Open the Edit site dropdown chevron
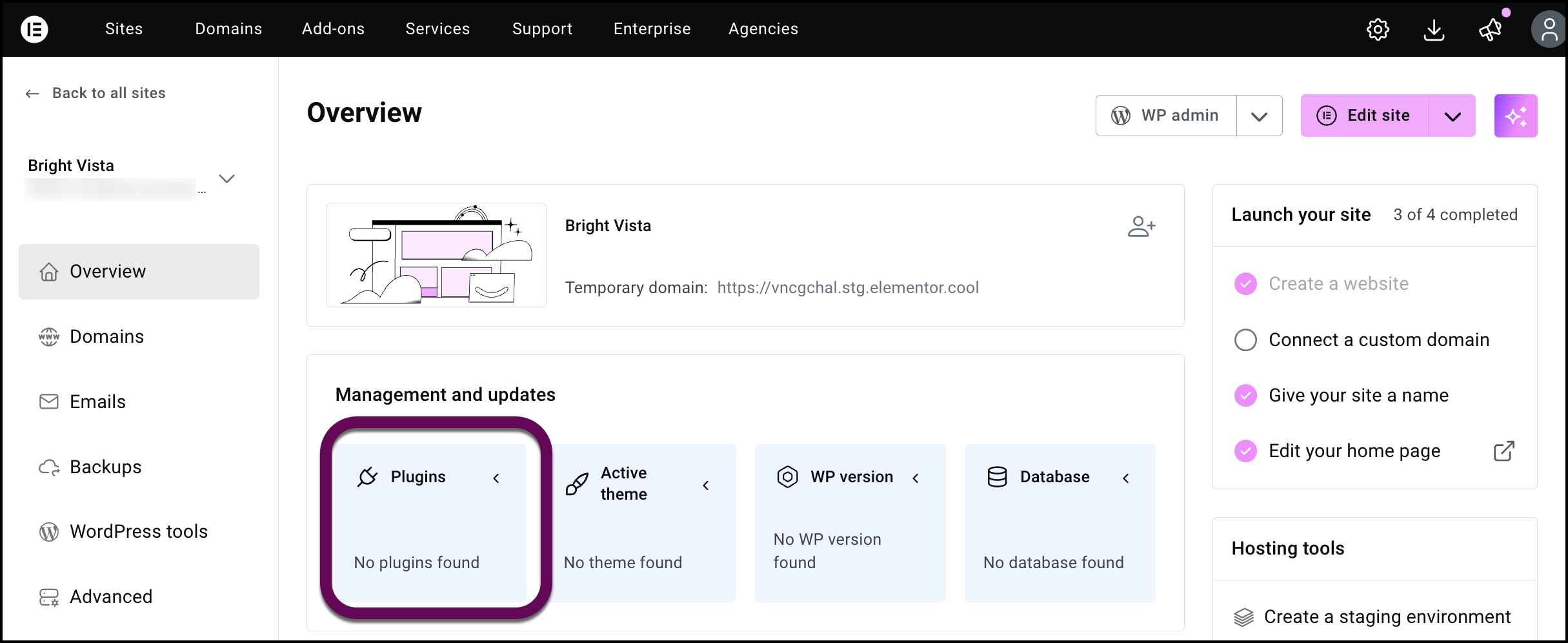Viewport: 1568px width, 643px height. (x=1453, y=115)
